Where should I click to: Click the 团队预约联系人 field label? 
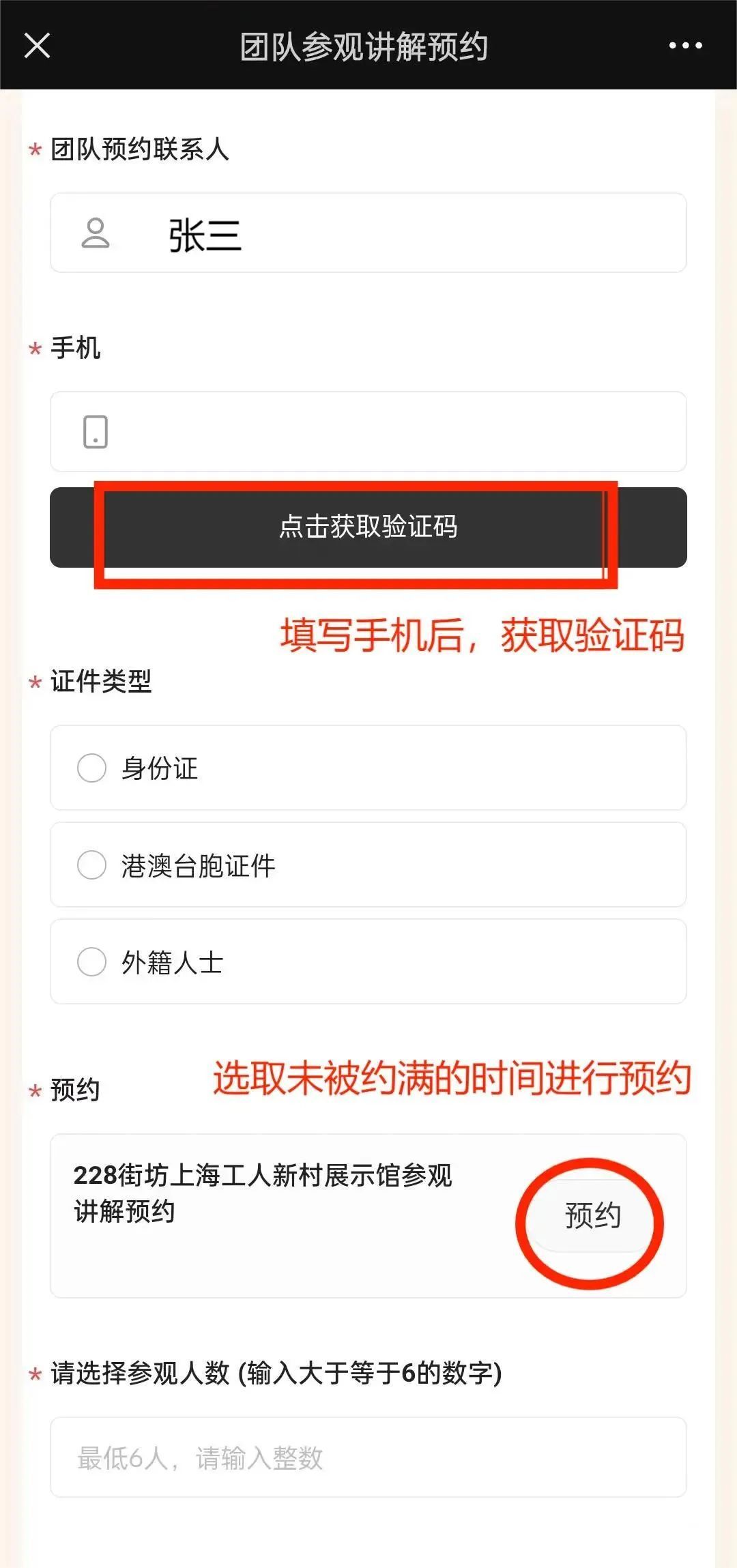[x=139, y=149]
